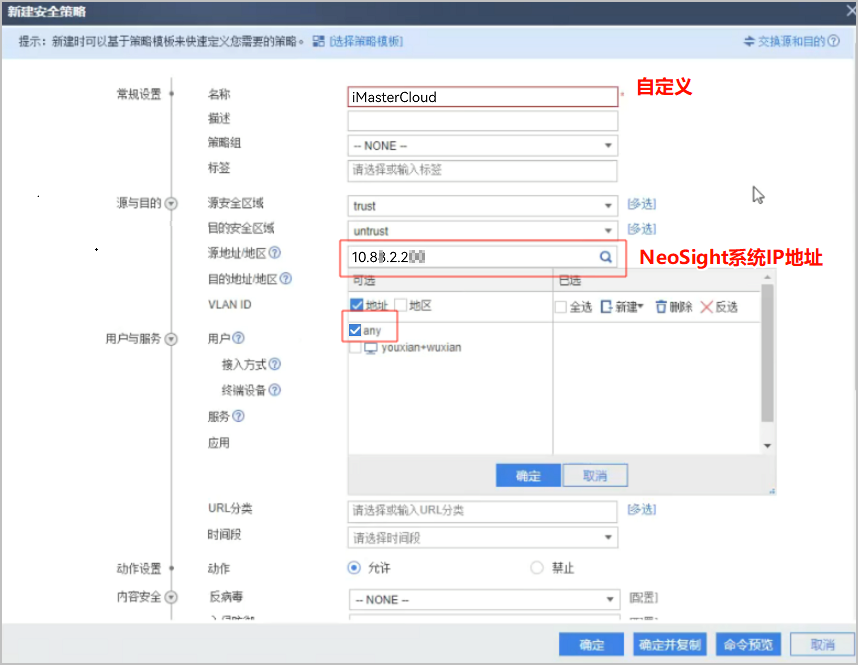This screenshot has height=665, width=858.
Task: Click the OK and copy (确定并复制) button
Action: tap(670, 645)
